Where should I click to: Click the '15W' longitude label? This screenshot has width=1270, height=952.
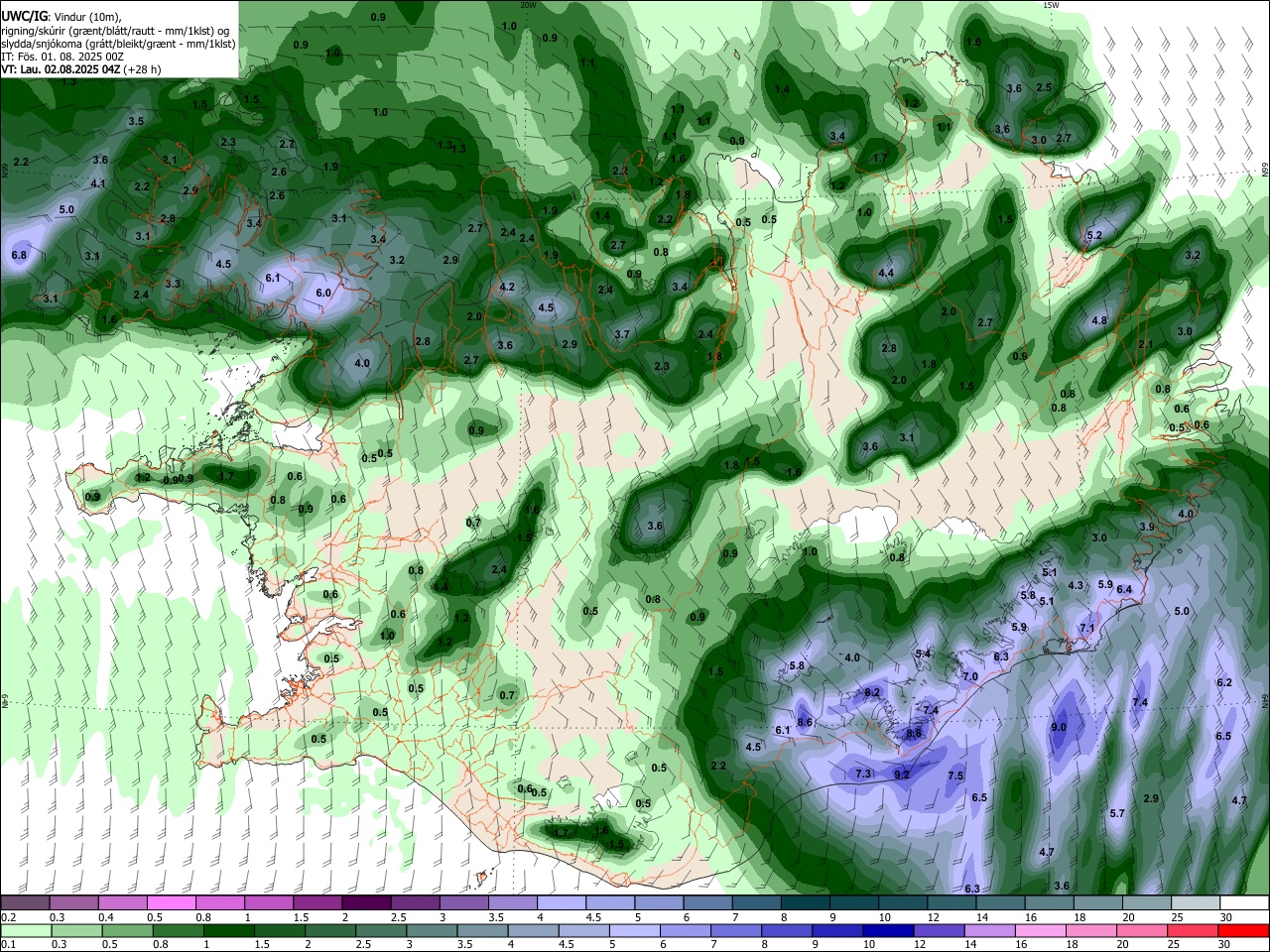(1052, 5)
